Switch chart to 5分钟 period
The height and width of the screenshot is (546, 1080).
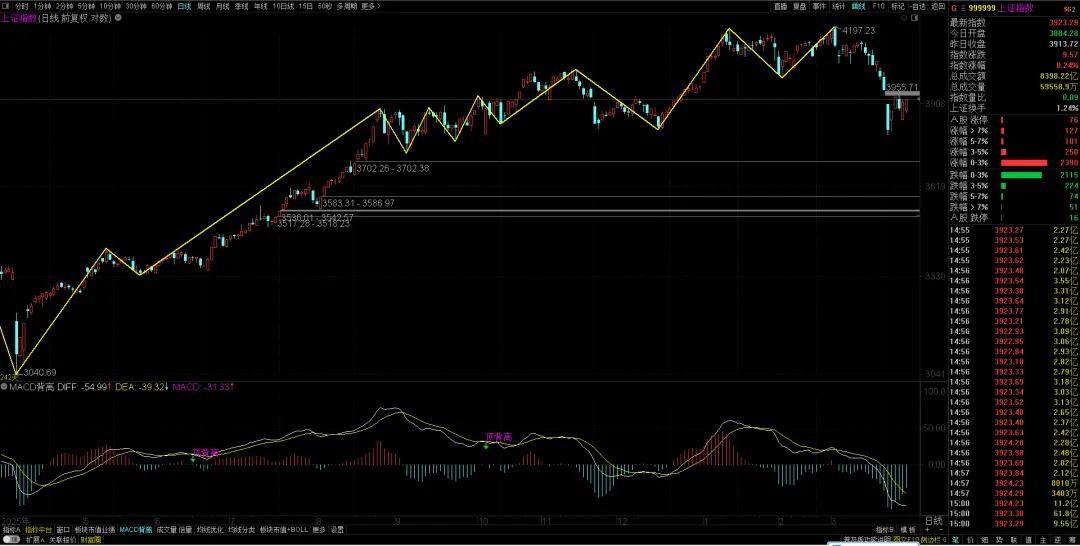(87, 6)
